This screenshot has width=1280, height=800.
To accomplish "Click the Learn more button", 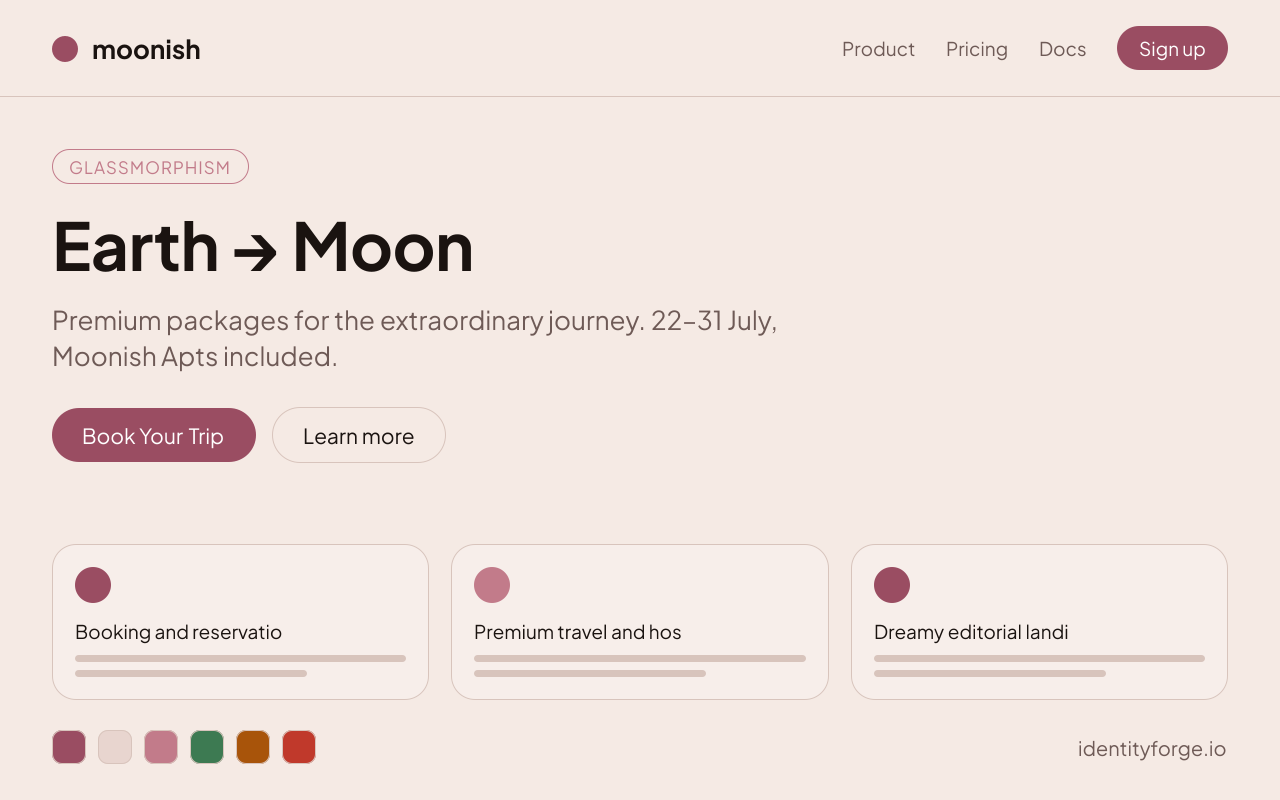I will [359, 435].
